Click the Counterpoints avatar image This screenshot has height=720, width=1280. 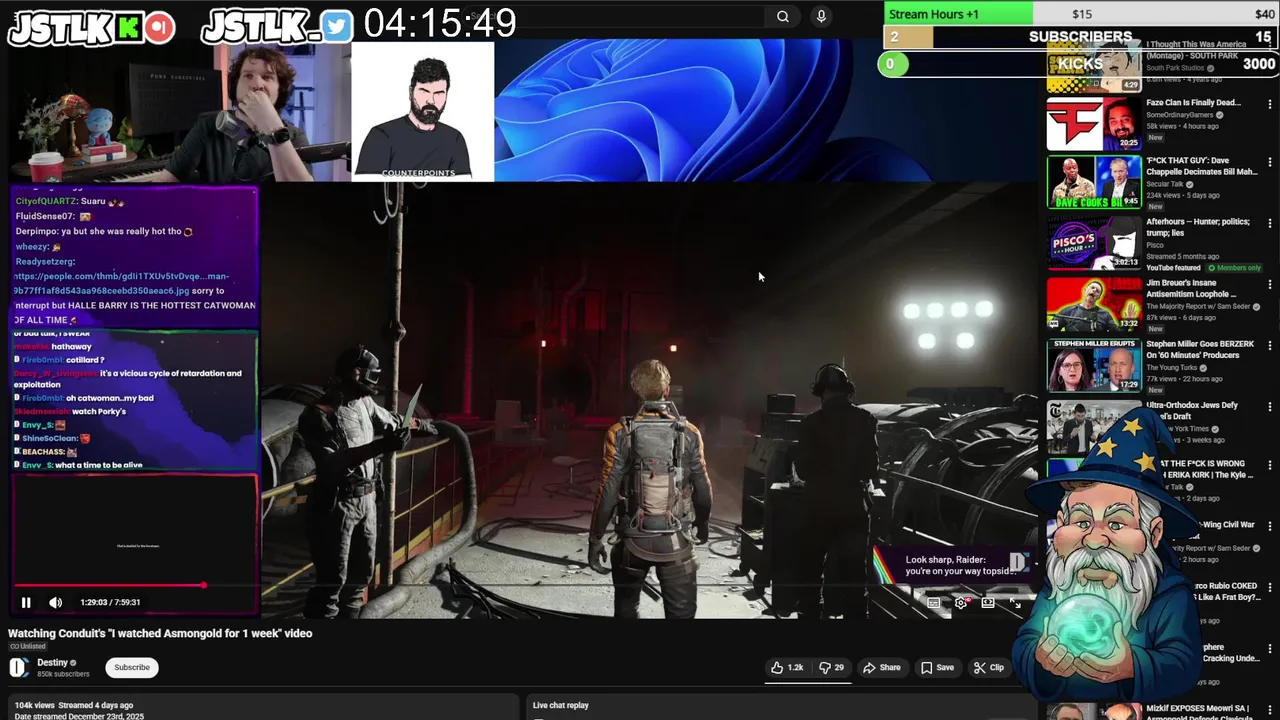[423, 111]
